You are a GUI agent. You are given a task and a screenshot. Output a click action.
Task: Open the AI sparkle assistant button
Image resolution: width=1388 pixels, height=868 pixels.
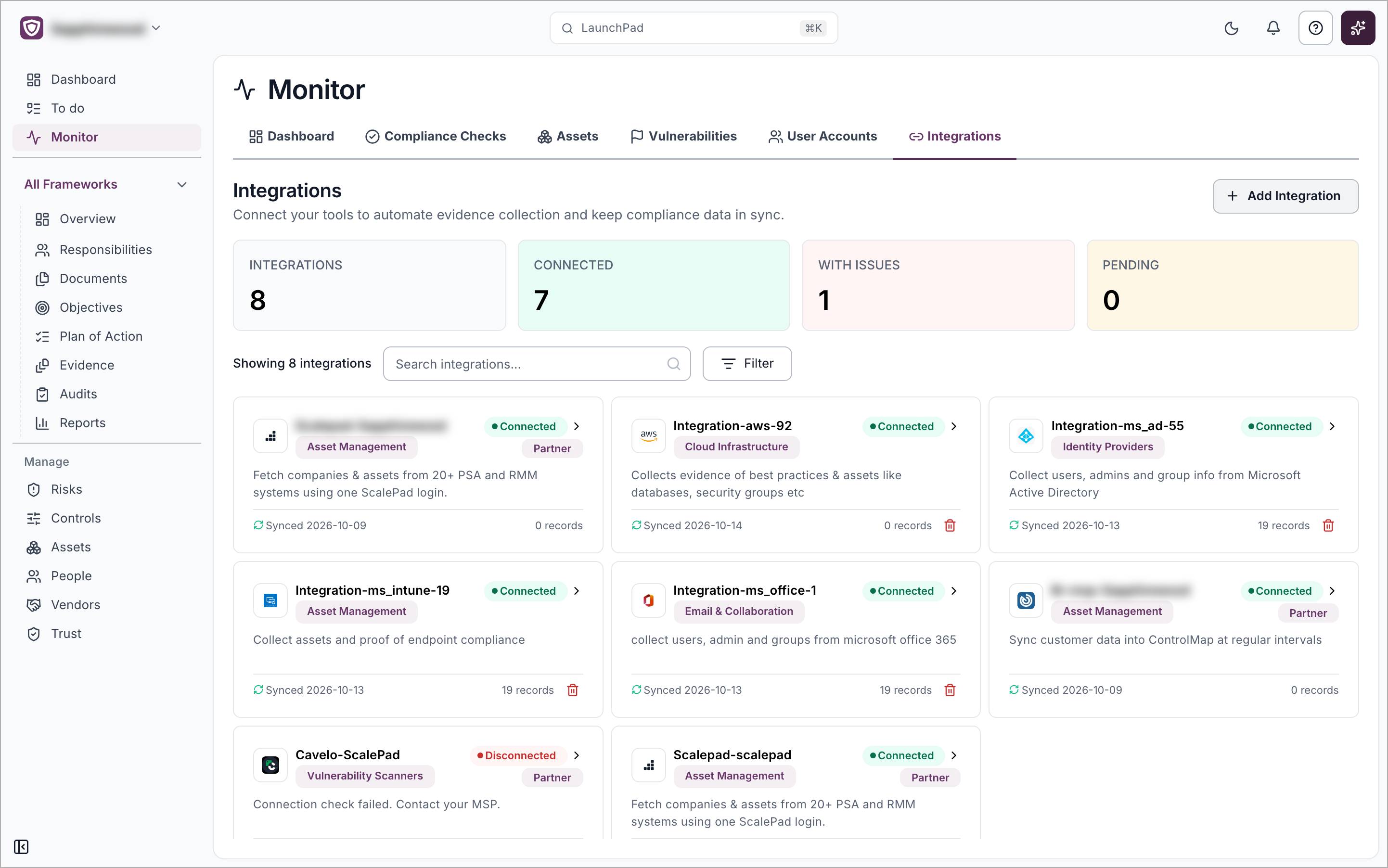[x=1358, y=28]
